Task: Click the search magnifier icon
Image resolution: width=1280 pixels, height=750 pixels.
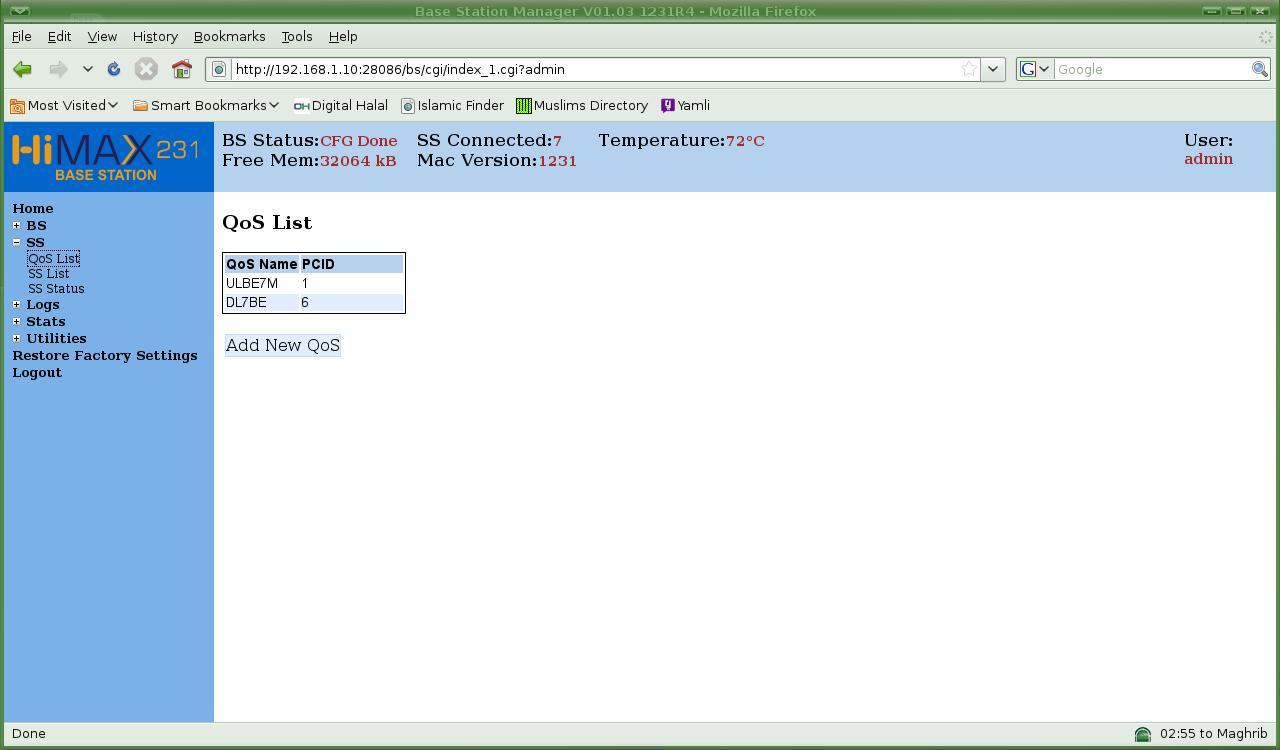Action: (x=1260, y=69)
